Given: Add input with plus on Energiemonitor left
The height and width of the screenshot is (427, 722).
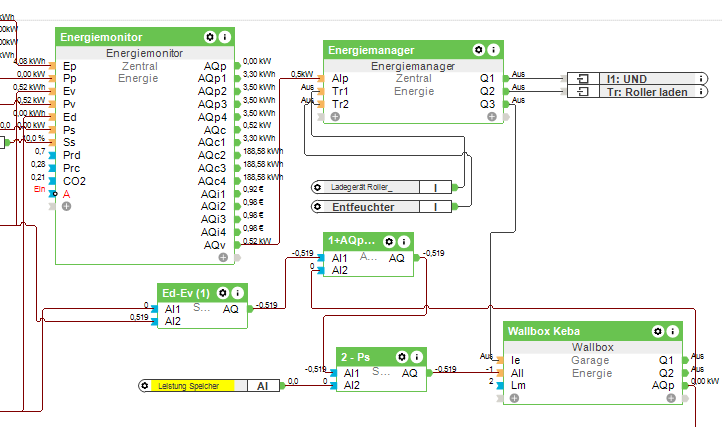Looking at the screenshot, I should (66, 206).
